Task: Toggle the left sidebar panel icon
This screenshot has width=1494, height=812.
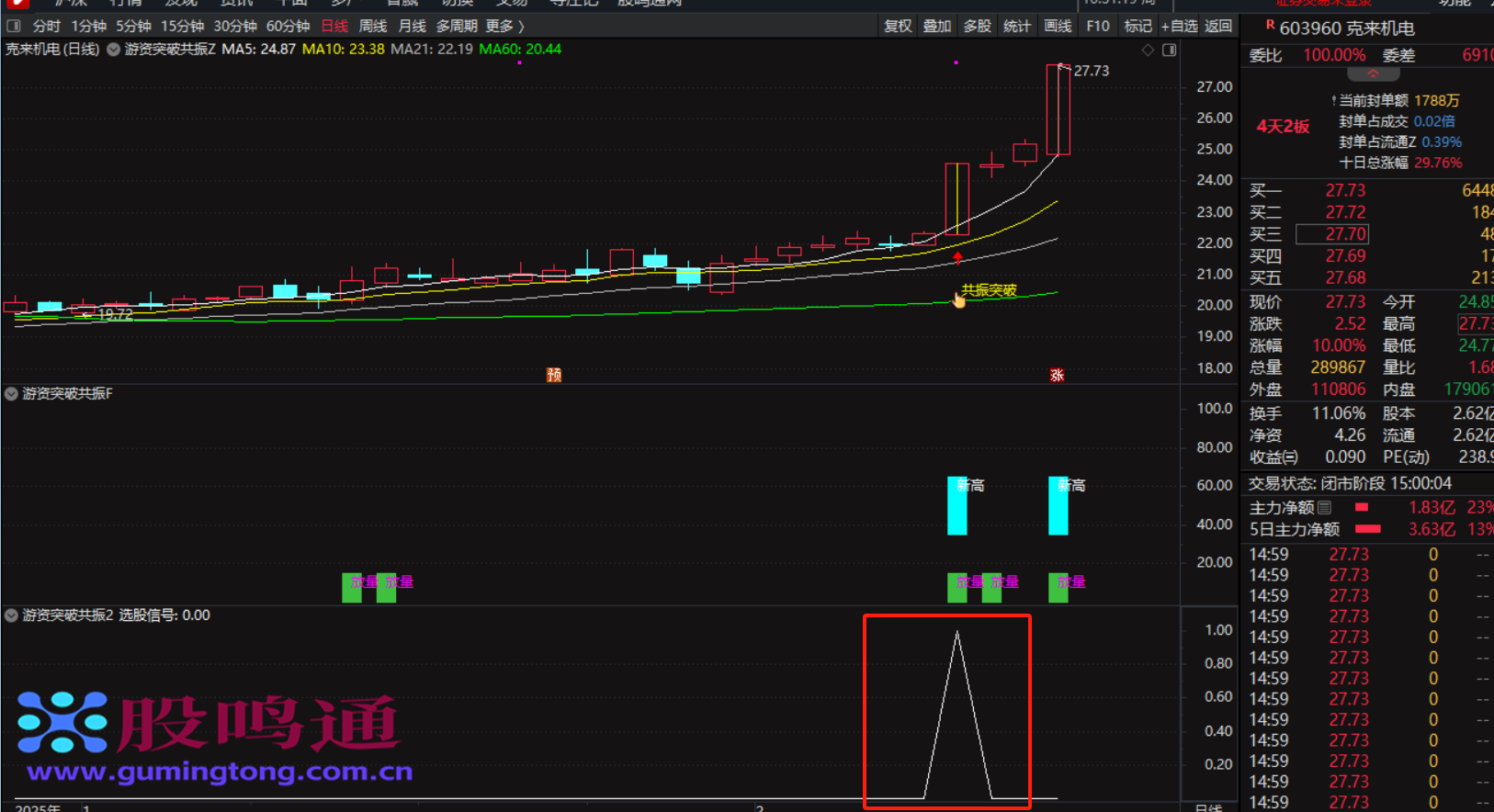Action: [x=14, y=26]
